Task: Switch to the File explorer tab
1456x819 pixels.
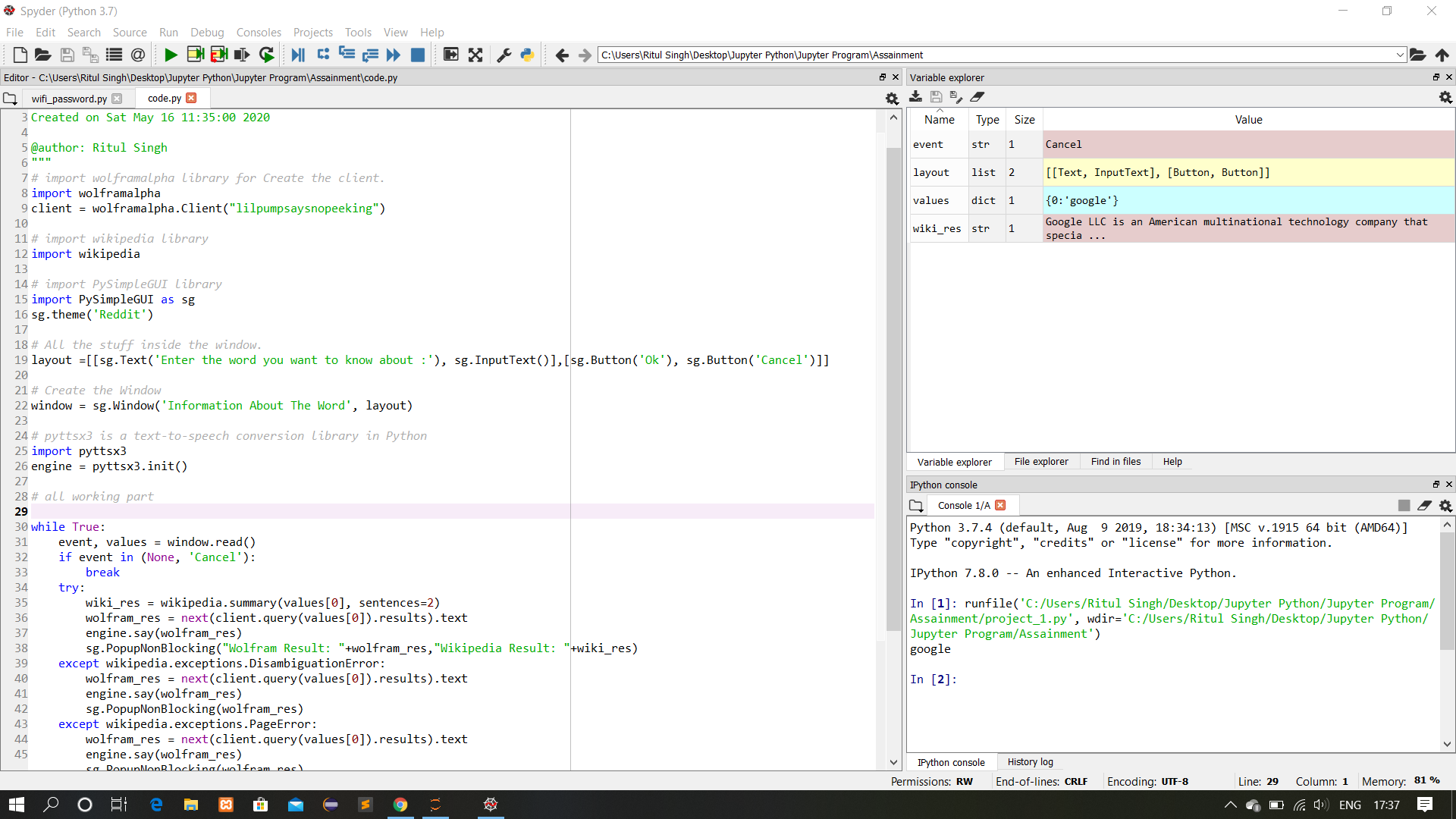Action: 1041,461
